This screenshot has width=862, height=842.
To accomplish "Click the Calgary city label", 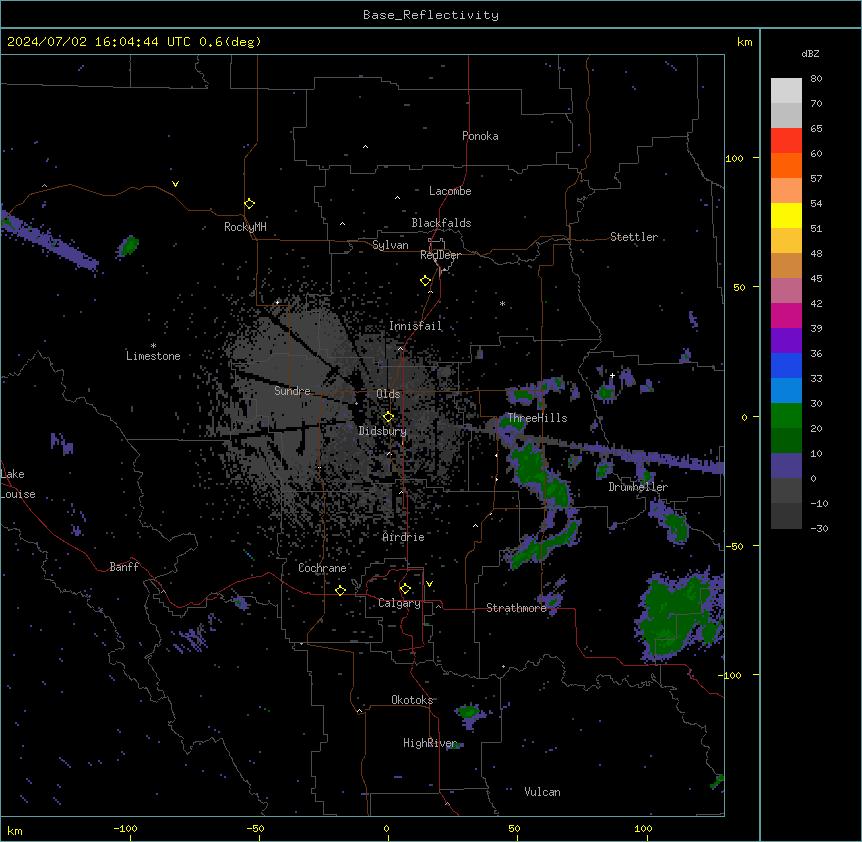I will click(399, 603).
